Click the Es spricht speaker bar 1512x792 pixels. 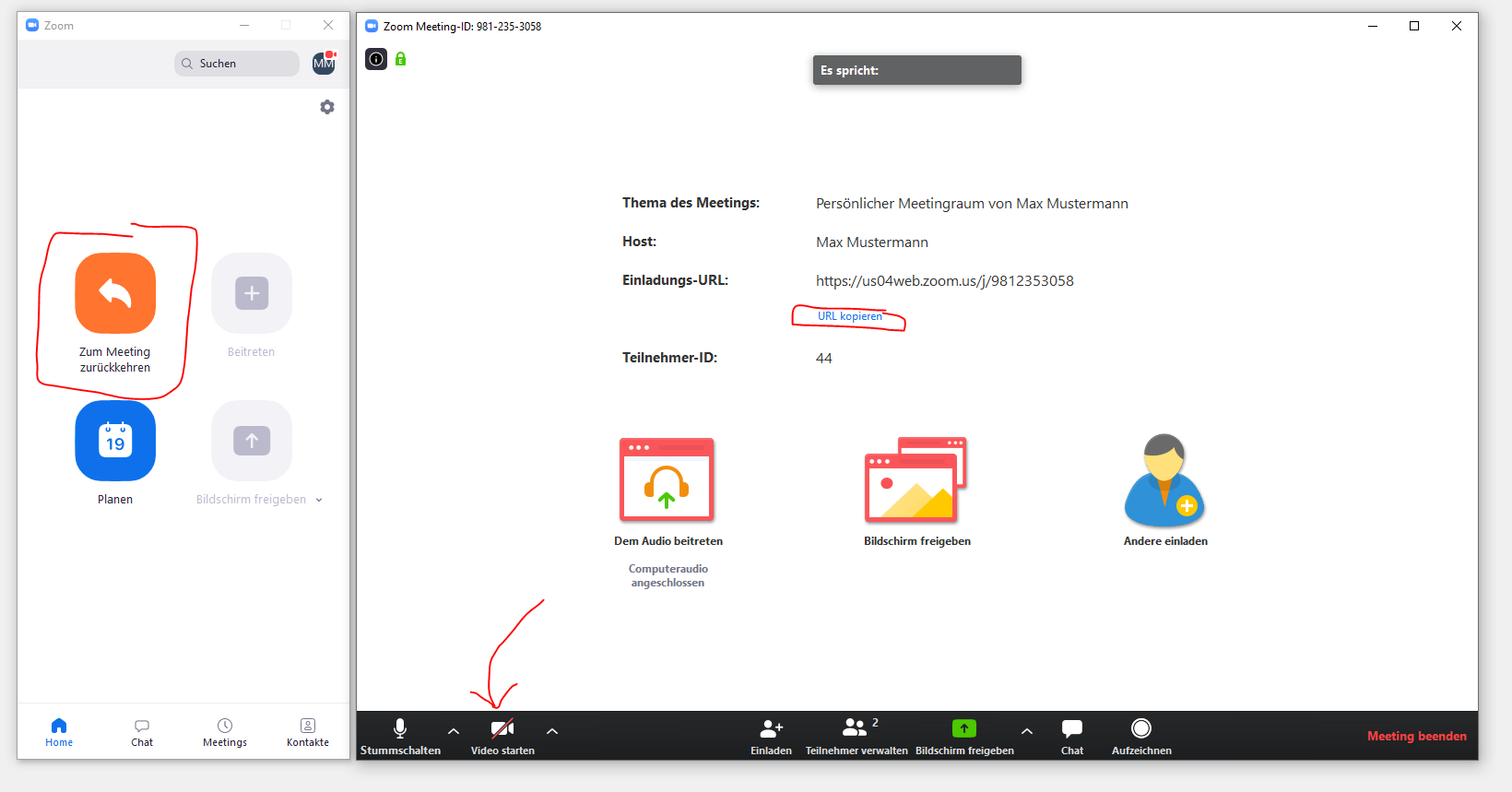click(917, 70)
